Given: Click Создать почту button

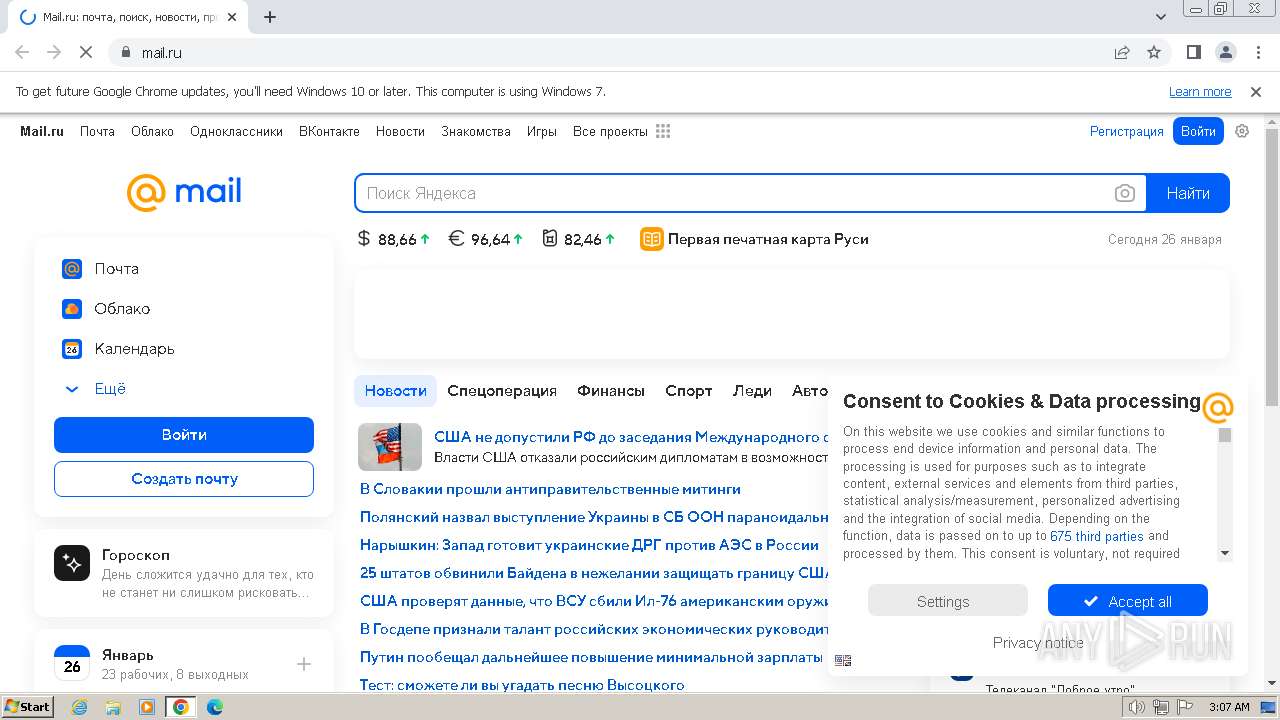Looking at the screenshot, I should coord(184,479).
